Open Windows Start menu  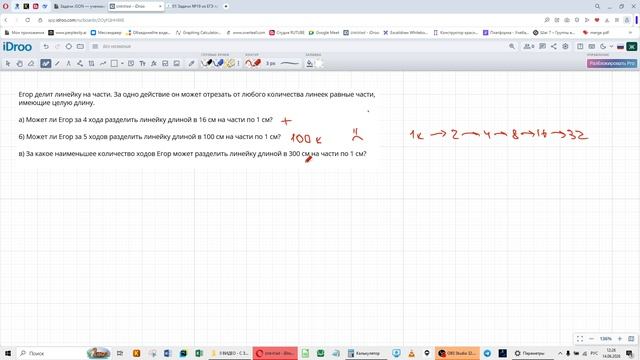click(x=7, y=353)
